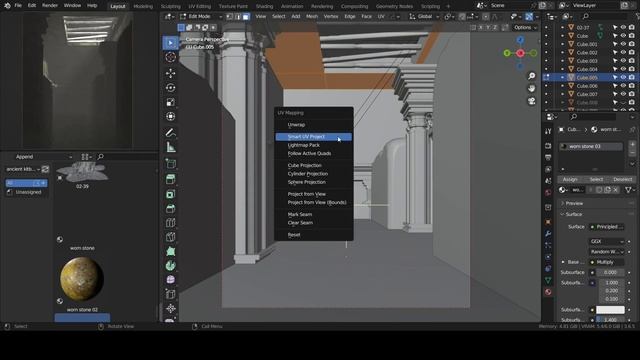Open the File menu

pos(18,6)
